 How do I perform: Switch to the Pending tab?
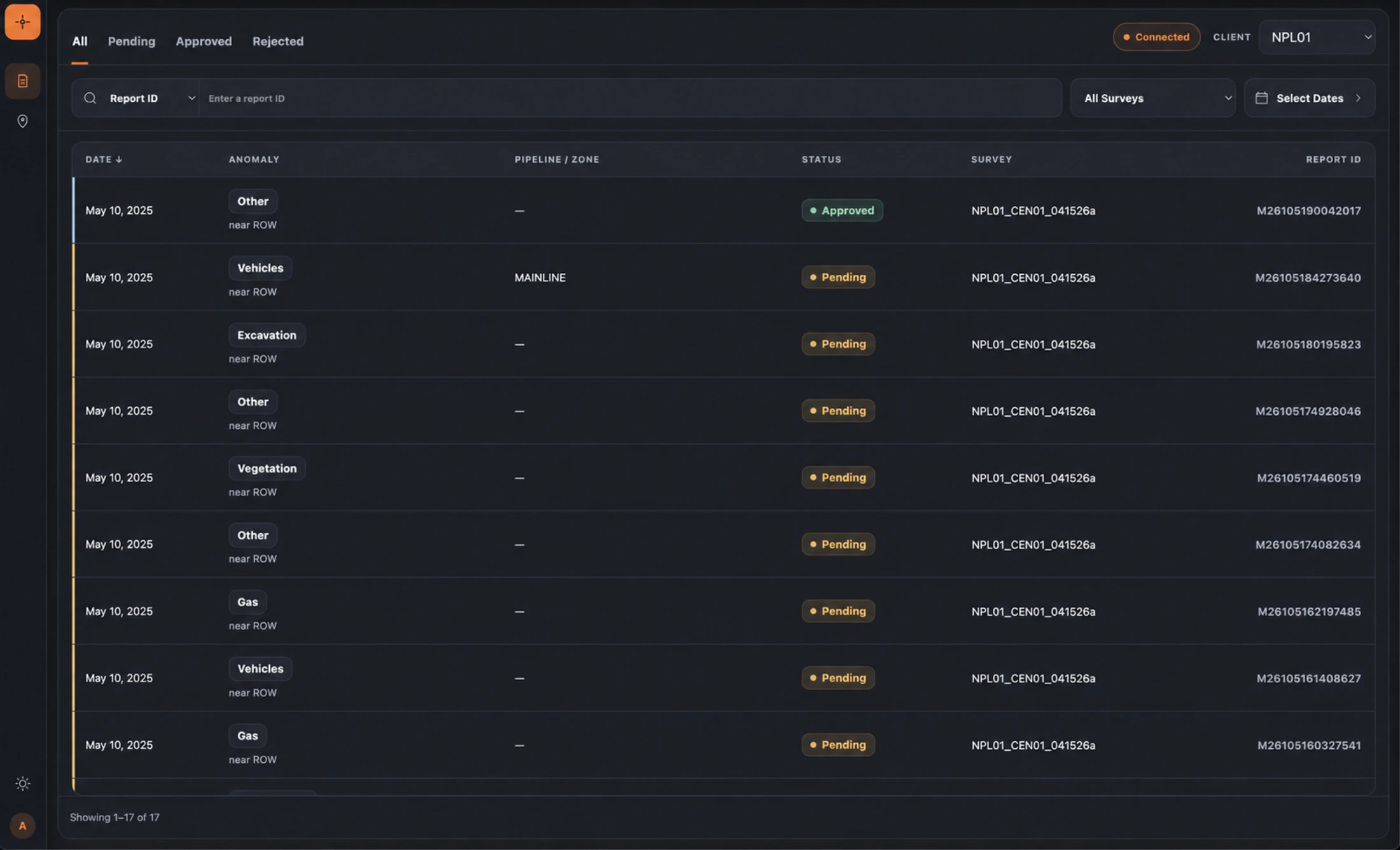(131, 41)
